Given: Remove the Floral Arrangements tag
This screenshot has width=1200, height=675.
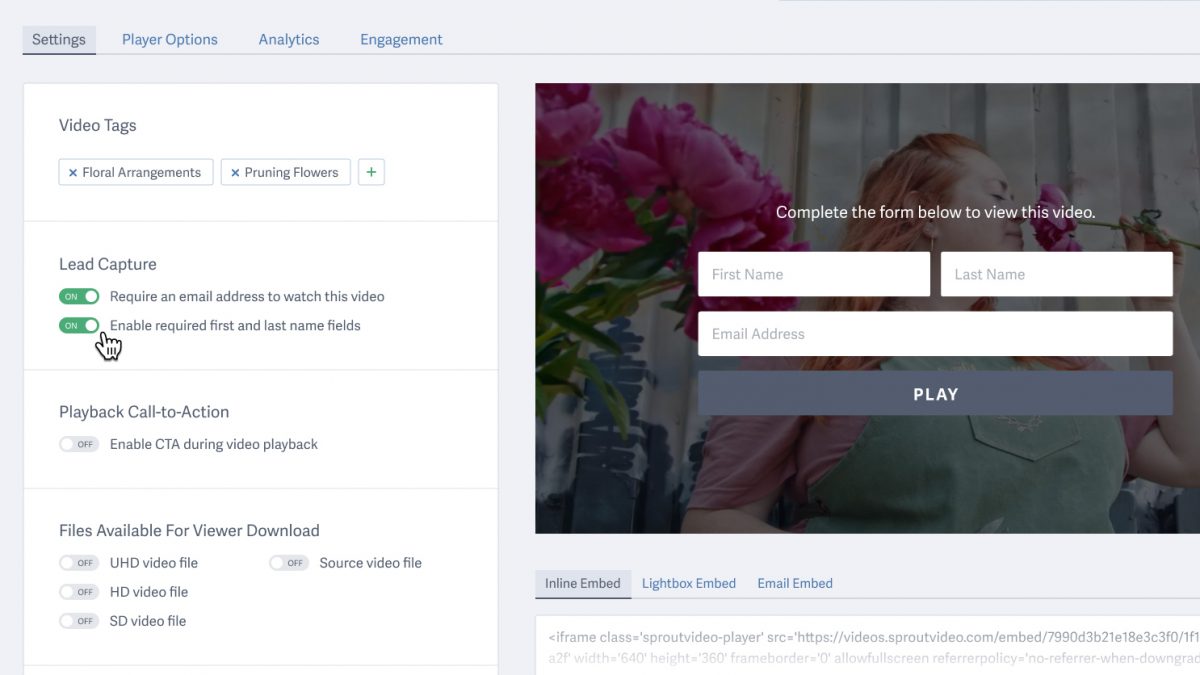Looking at the screenshot, I should pyautogui.click(x=72, y=172).
